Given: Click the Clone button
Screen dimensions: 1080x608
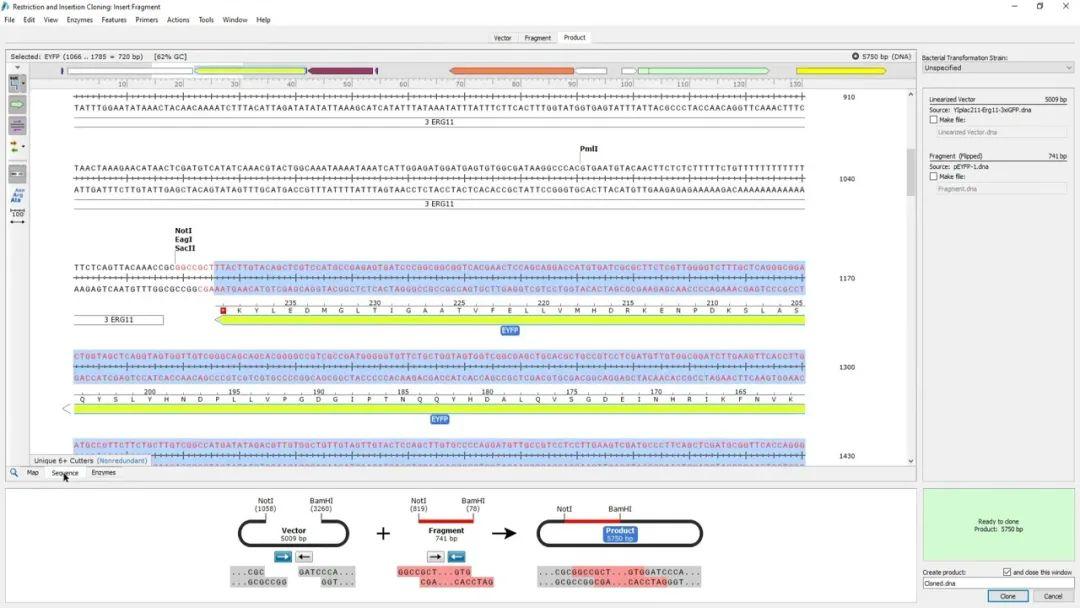Looking at the screenshot, I should coord(1007,595).
